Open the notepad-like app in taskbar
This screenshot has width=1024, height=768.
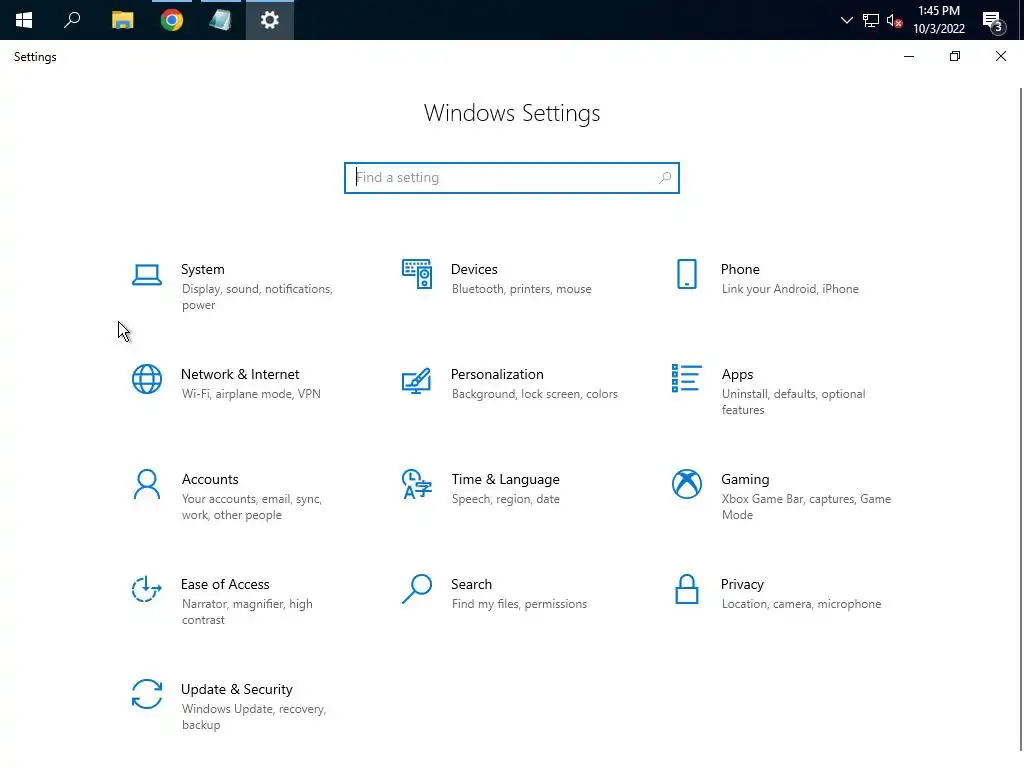pyautogui.click(x=221, y=20)
